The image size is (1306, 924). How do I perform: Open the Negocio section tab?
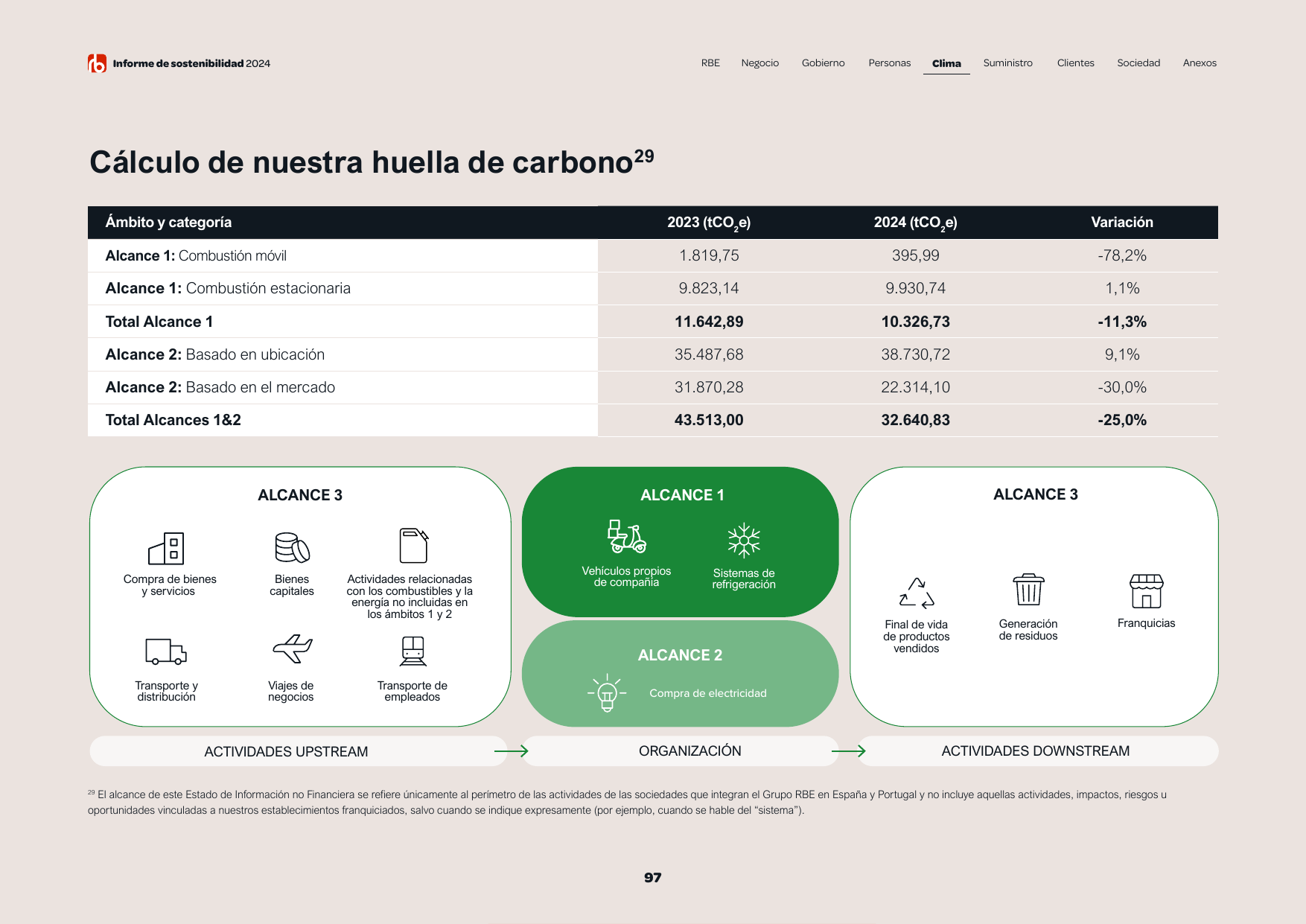pyautogui.click(x=760, y=63)
